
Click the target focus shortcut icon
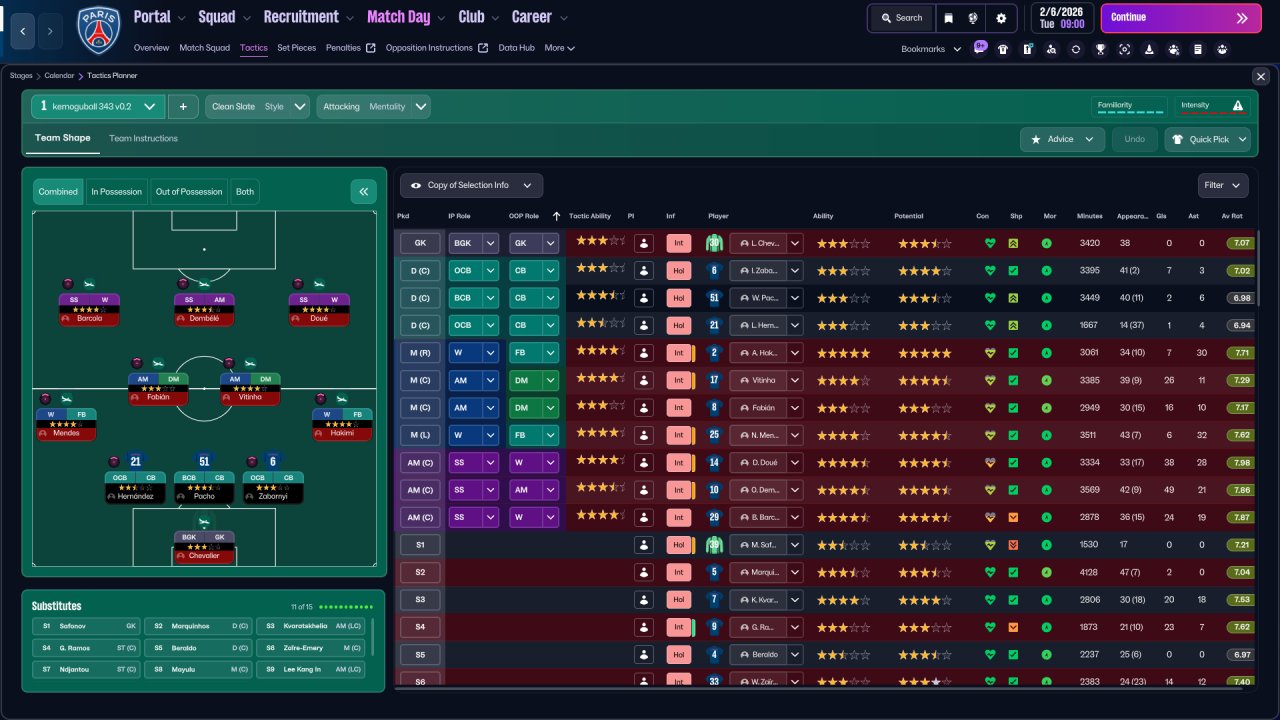tap(1125, 49)
